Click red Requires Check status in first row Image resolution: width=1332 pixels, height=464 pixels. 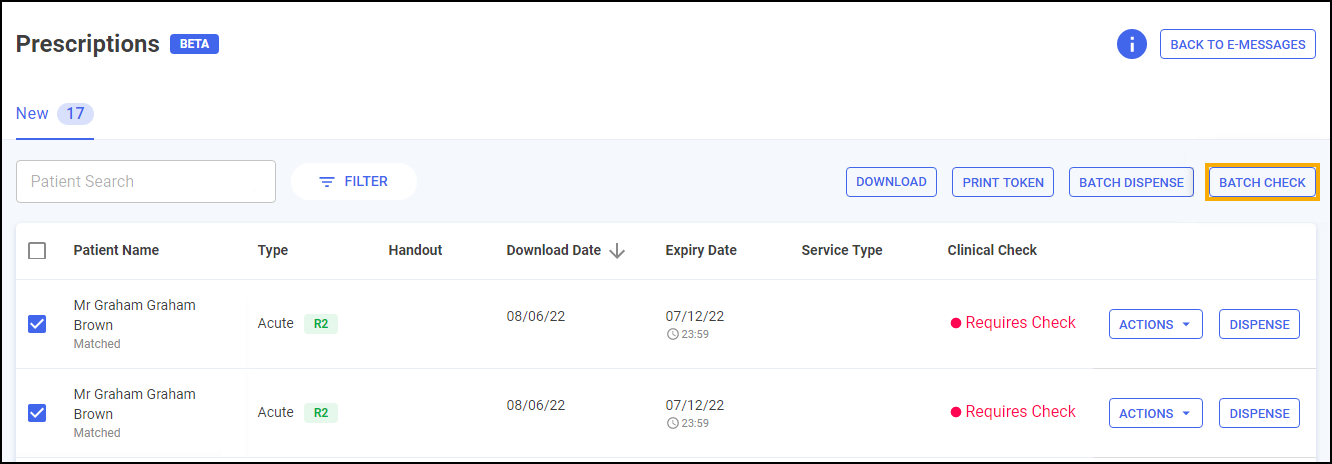[1013, 323]
